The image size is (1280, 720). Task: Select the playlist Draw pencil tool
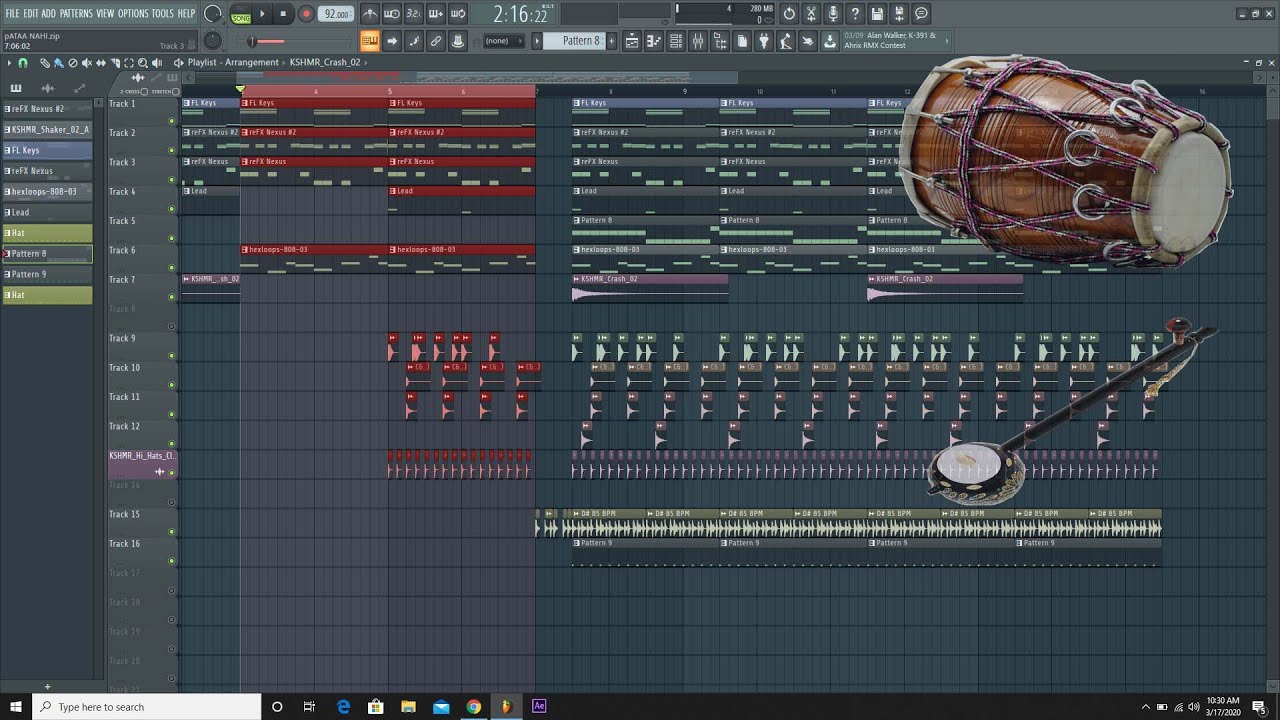(x=45, y=63)
